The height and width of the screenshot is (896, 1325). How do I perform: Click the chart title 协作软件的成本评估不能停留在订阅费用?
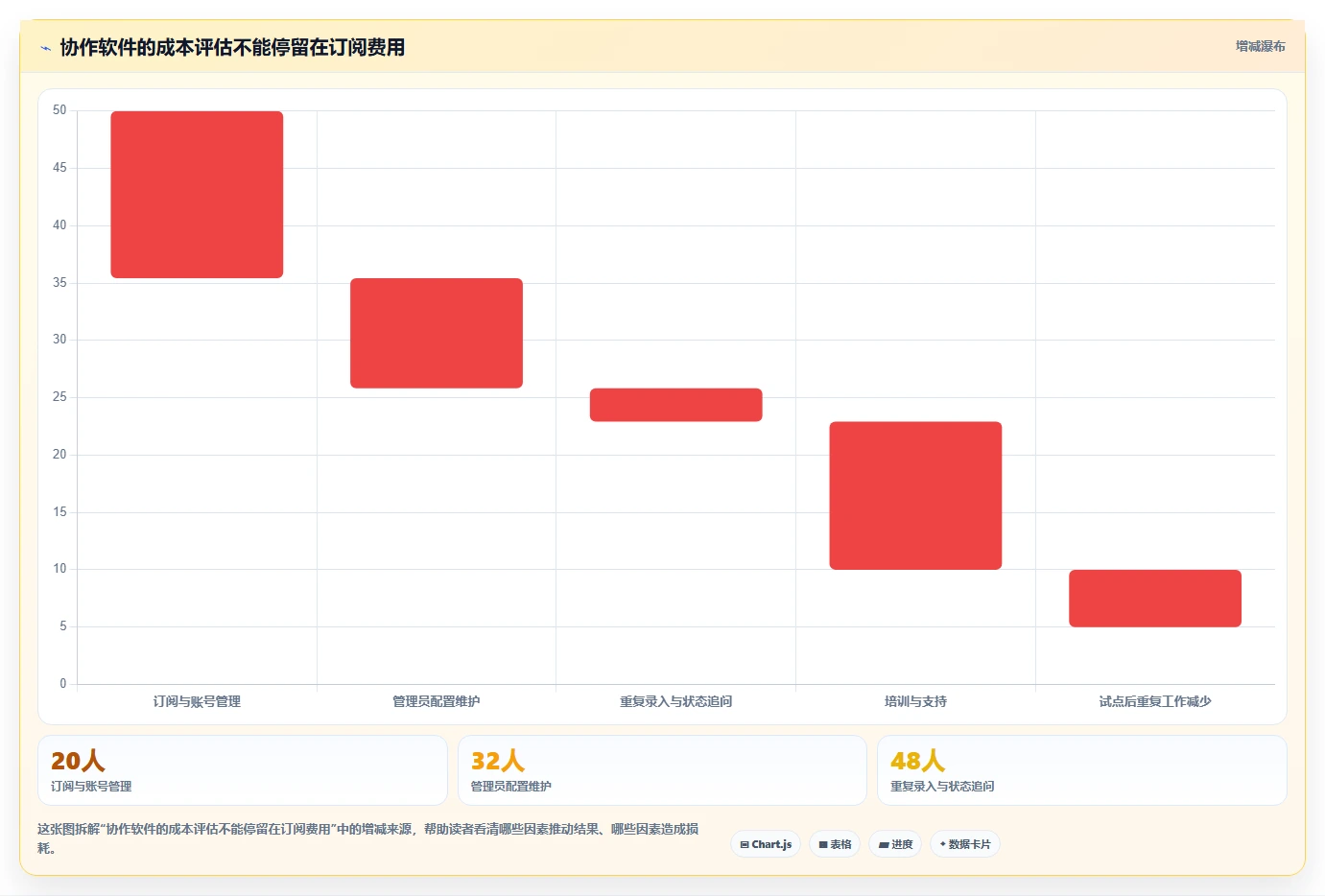pyautogui.click(x=232, y=47)
